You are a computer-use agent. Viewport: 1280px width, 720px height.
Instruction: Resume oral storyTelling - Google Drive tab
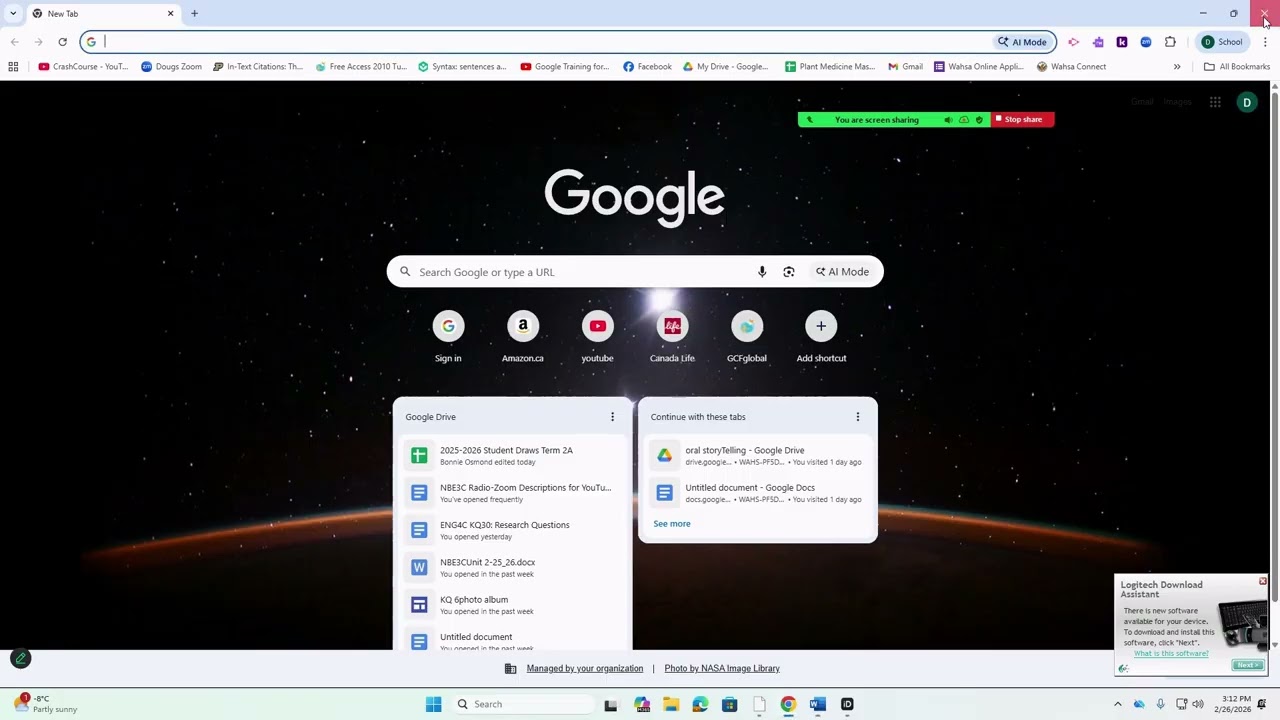coord(758,455)
